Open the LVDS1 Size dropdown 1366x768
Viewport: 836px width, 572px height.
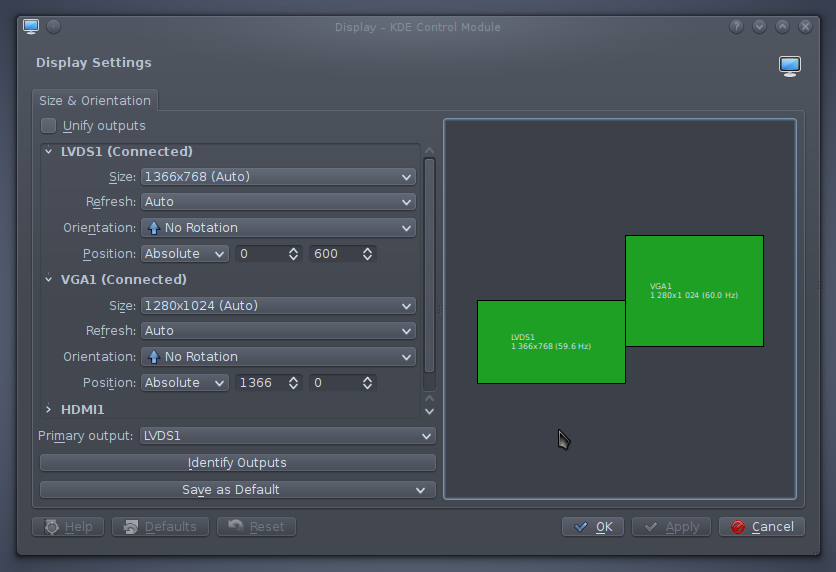(x=278, y=177)
